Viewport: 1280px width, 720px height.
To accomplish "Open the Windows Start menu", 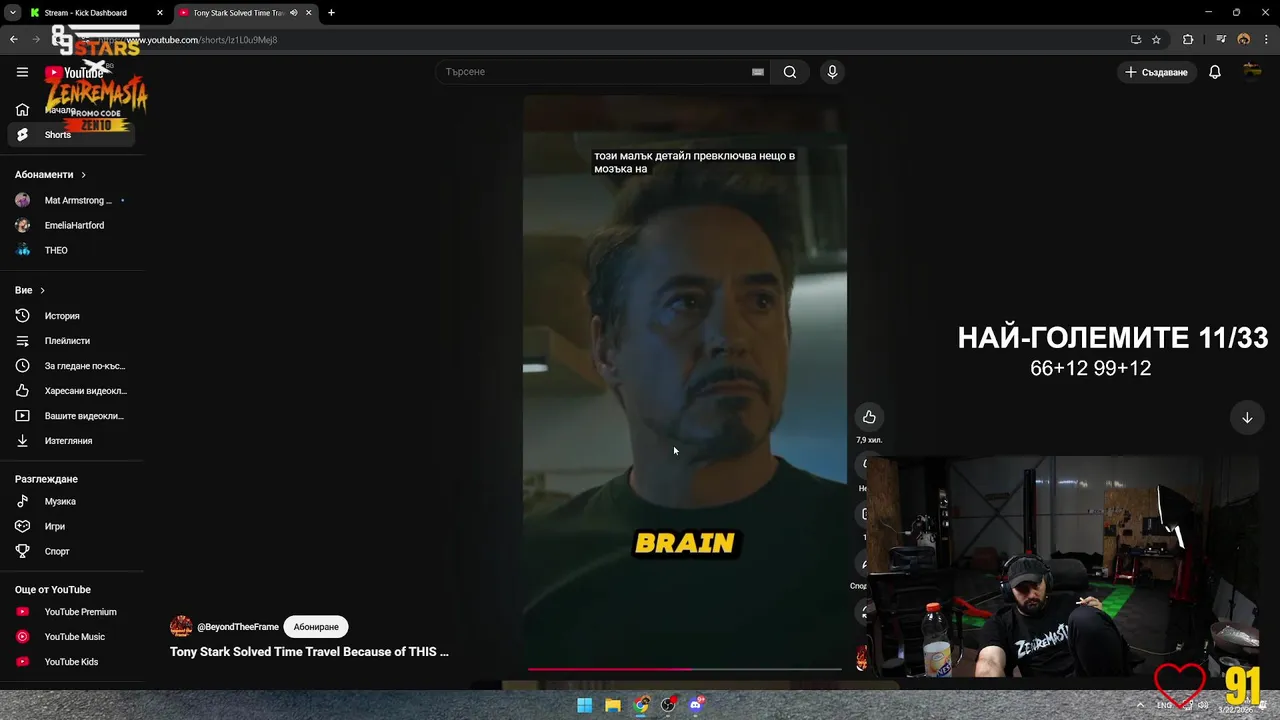I will (585, 705).
